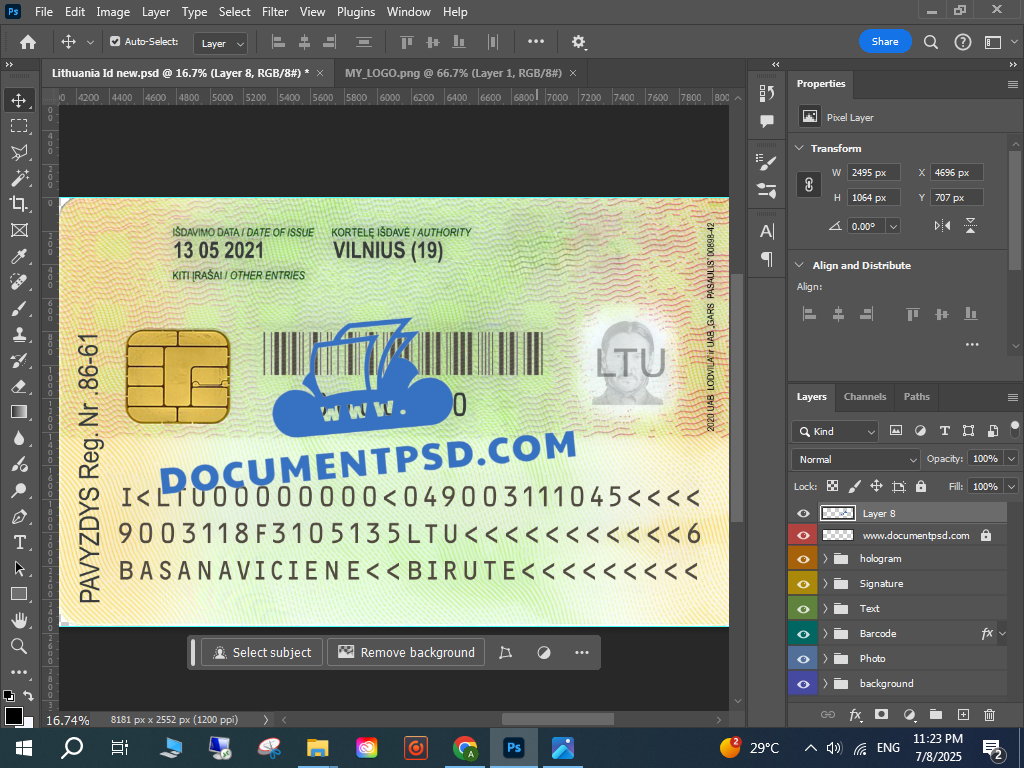Switch to the Paths tab
The height and width of the screenshot is (768, 1024).
(x=916, y=396)
